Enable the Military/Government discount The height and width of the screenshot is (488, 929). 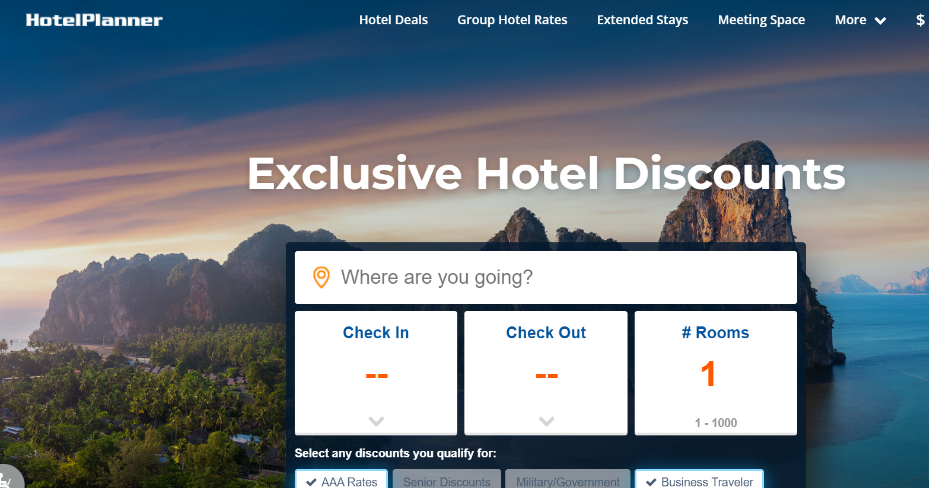click(568, 480)
